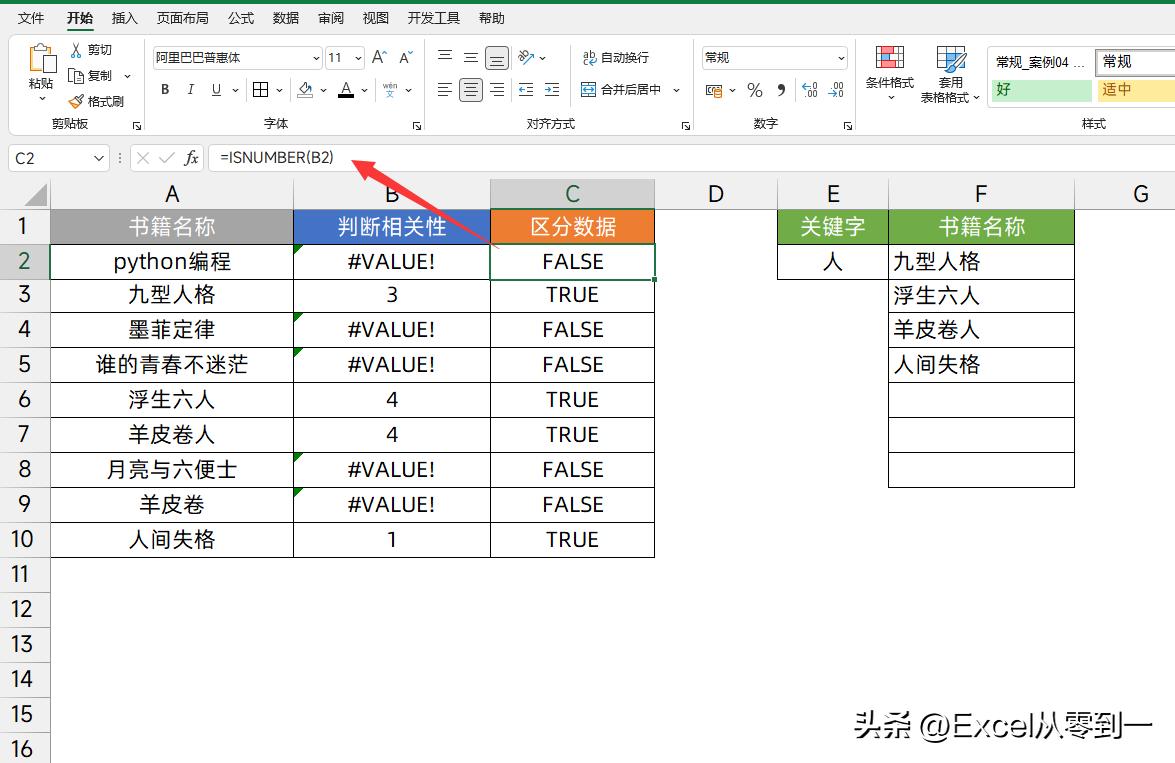Viewport: 1175px width, 763px height.
Task: Apply percent style with the % icon
Action: (x=755, y=90)
